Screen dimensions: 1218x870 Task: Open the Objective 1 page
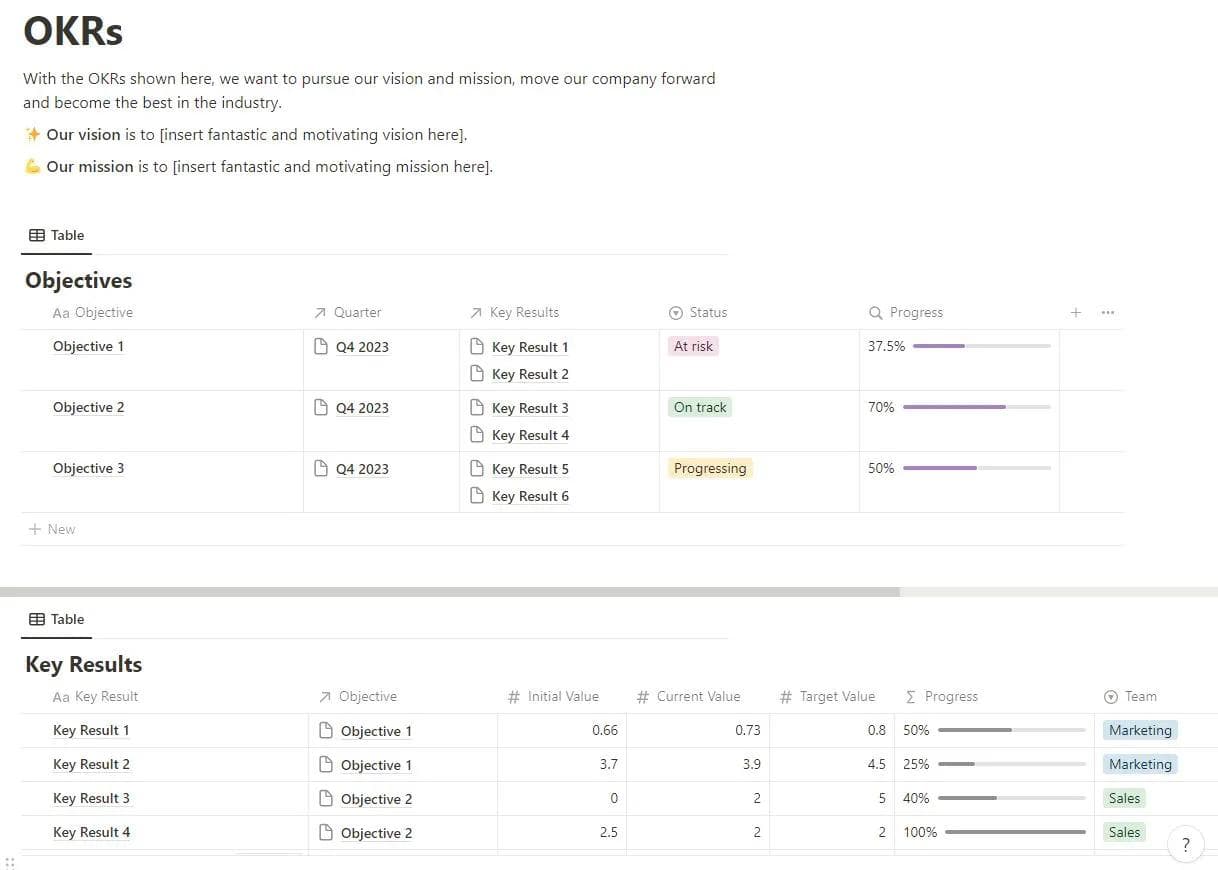[x=88, y=346]
